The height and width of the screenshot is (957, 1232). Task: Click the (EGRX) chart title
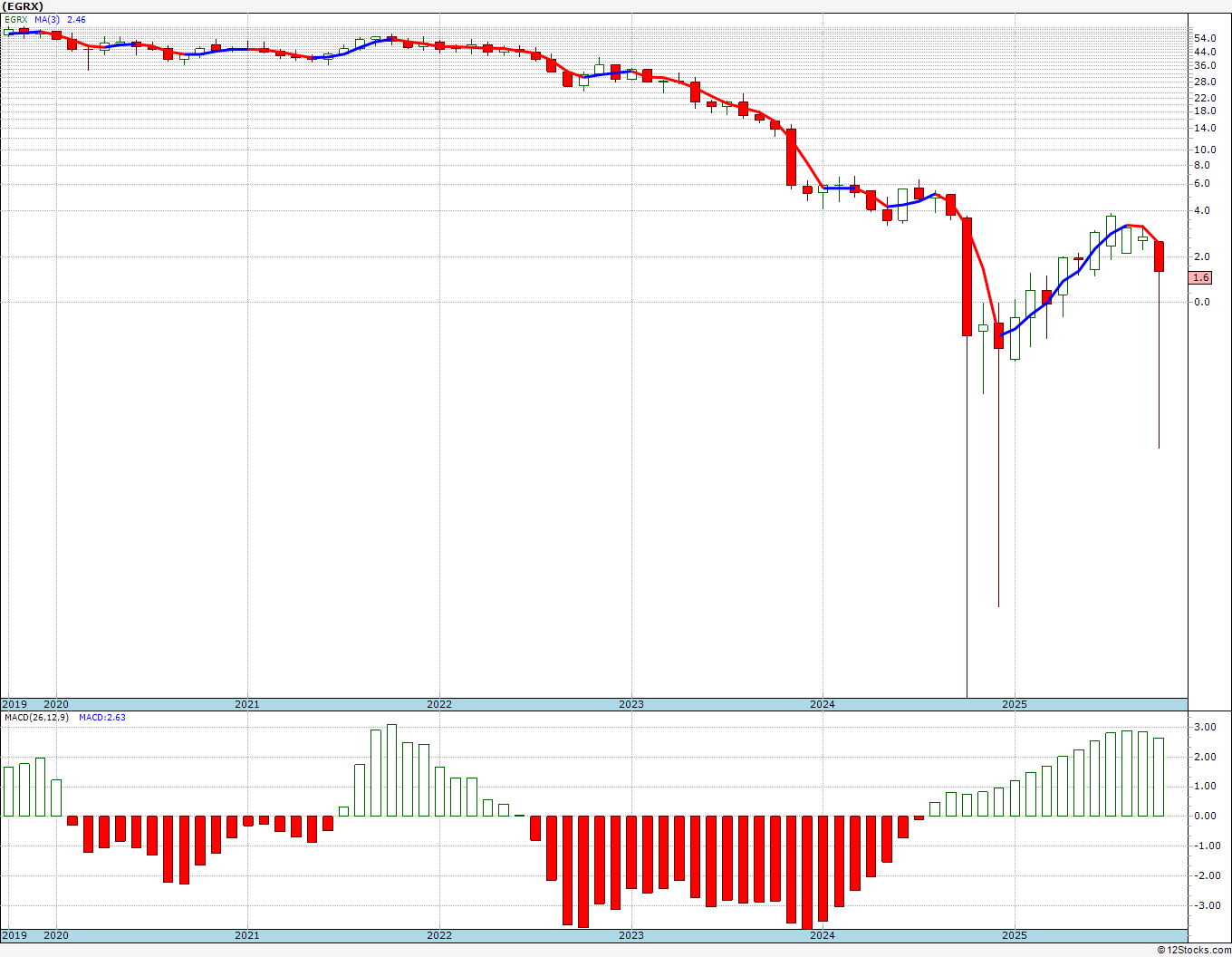pos(22,6)
